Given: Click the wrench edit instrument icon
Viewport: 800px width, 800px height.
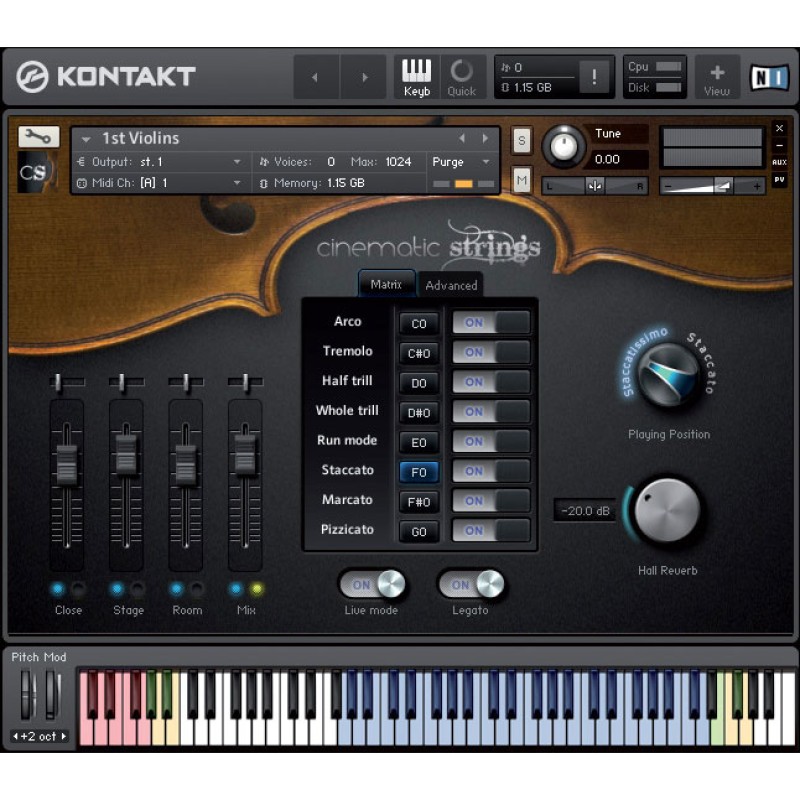Looking at the screenshot, I should point(38,137).
